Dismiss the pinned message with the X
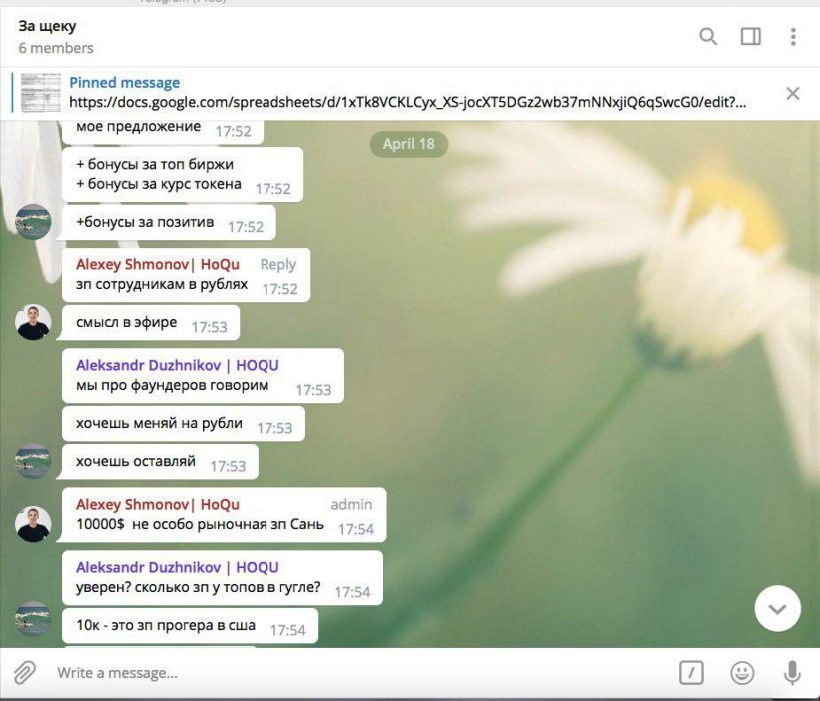Image resolution: width=820 pixels, height=701 pixels. point(793,93)
